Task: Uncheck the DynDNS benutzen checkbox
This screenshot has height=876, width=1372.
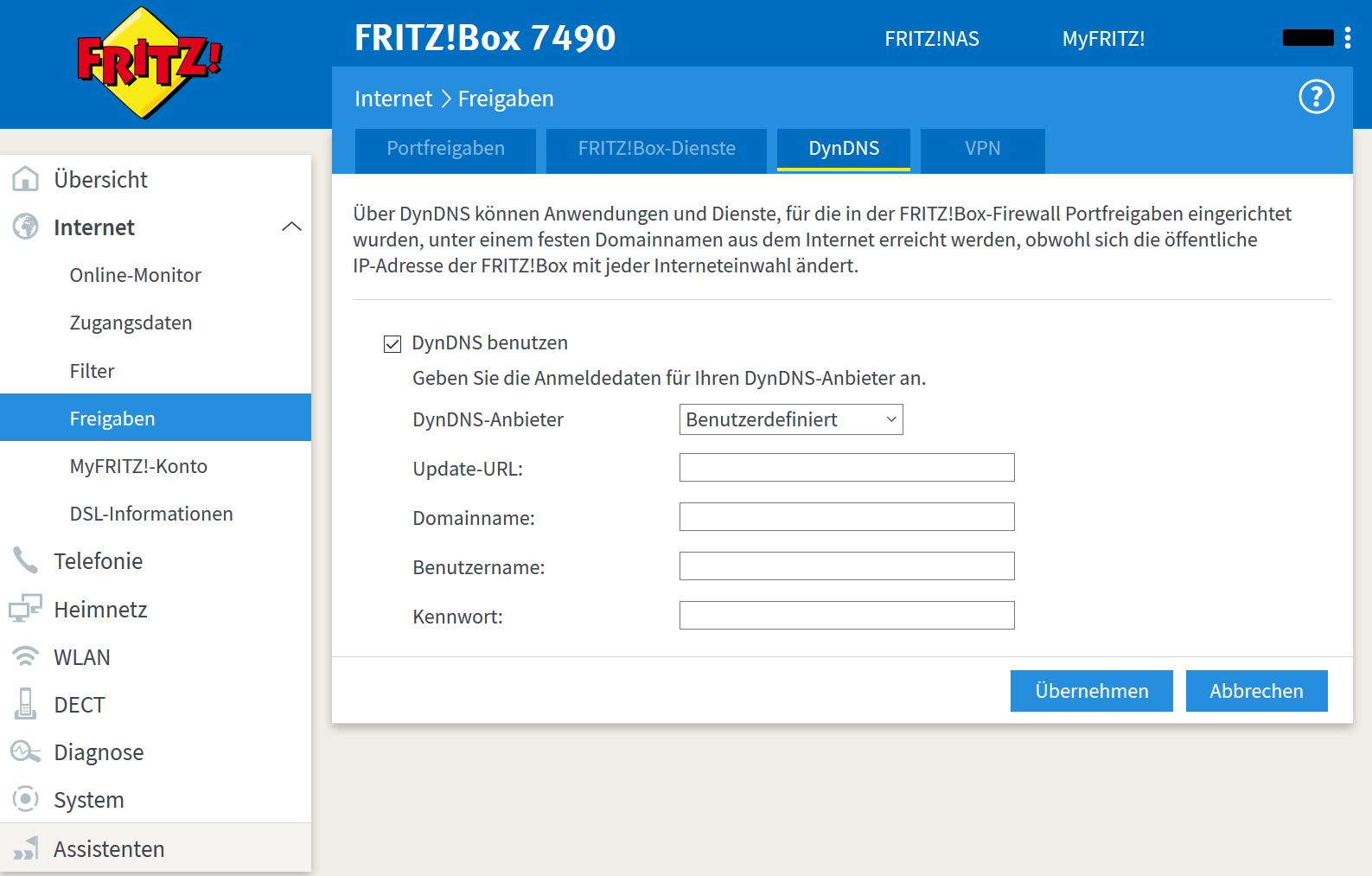Action: (392, 344)
